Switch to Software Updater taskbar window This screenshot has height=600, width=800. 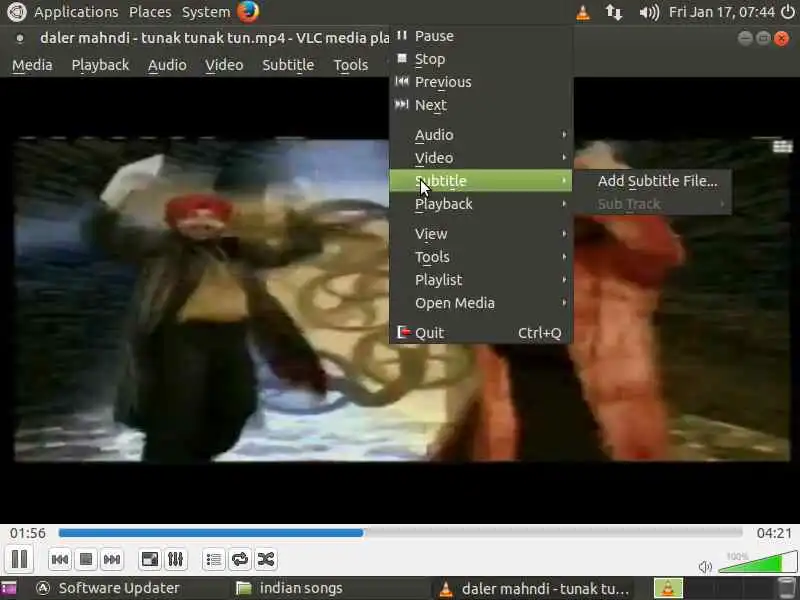[x=109, y=588]
